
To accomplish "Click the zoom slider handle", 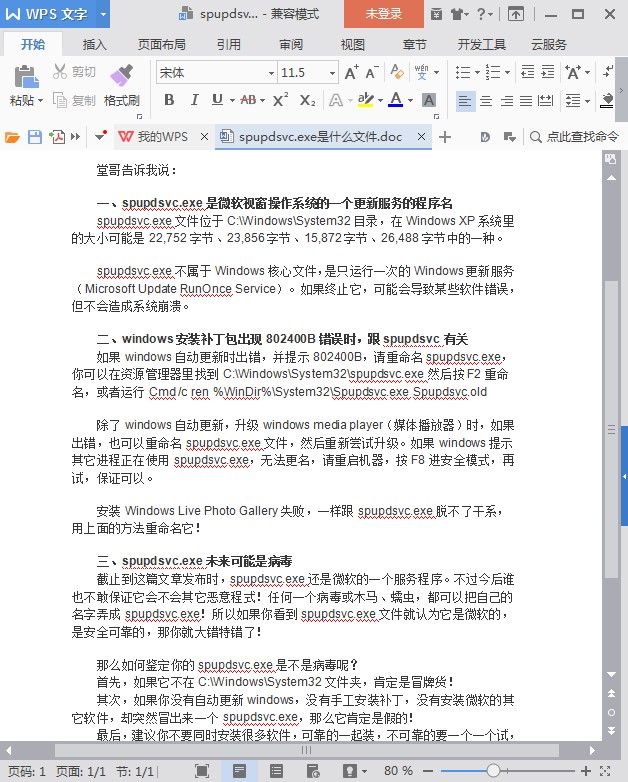I will coord(493,771).
